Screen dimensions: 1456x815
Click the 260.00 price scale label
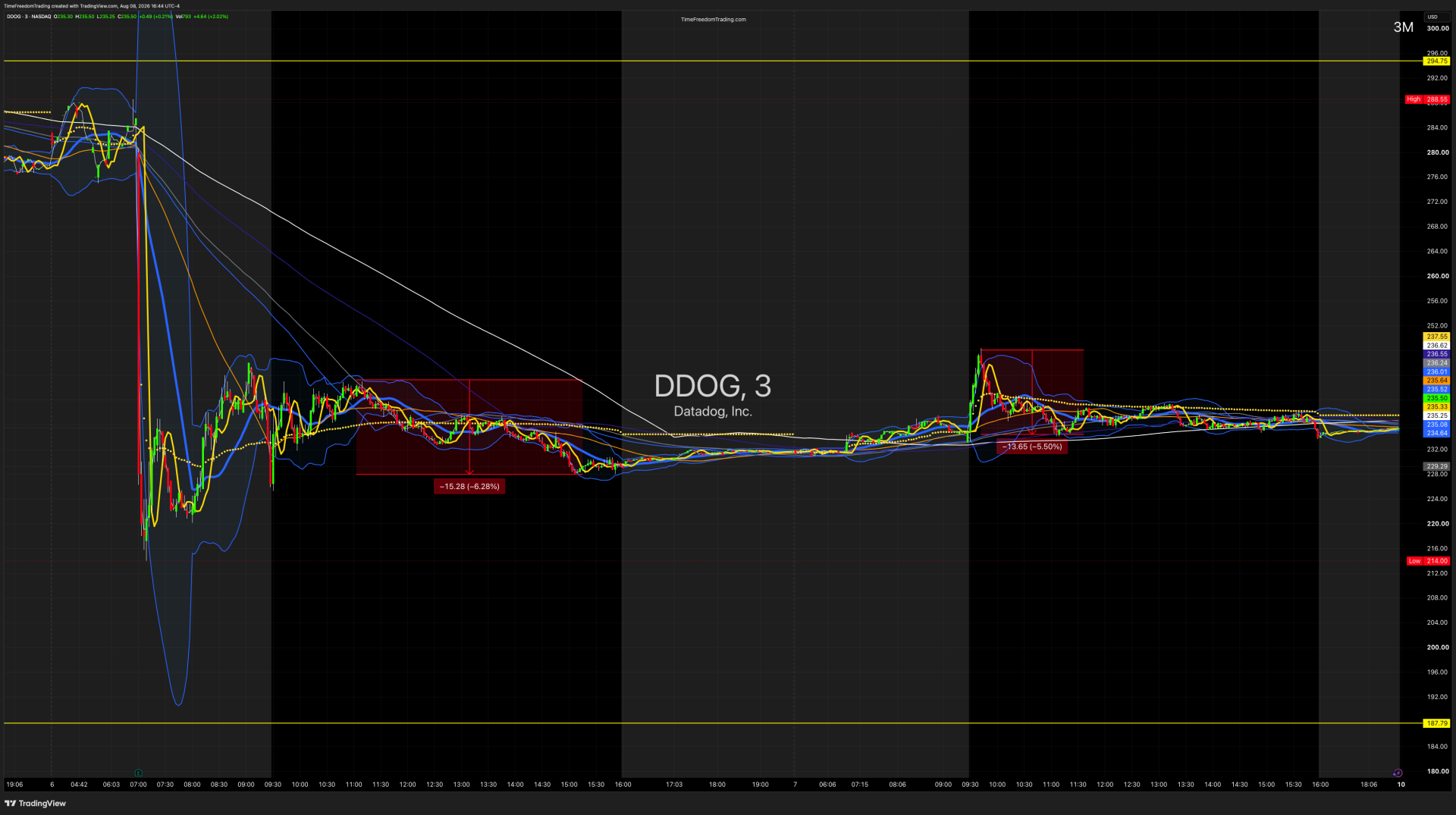click(x=1438, y=276)
